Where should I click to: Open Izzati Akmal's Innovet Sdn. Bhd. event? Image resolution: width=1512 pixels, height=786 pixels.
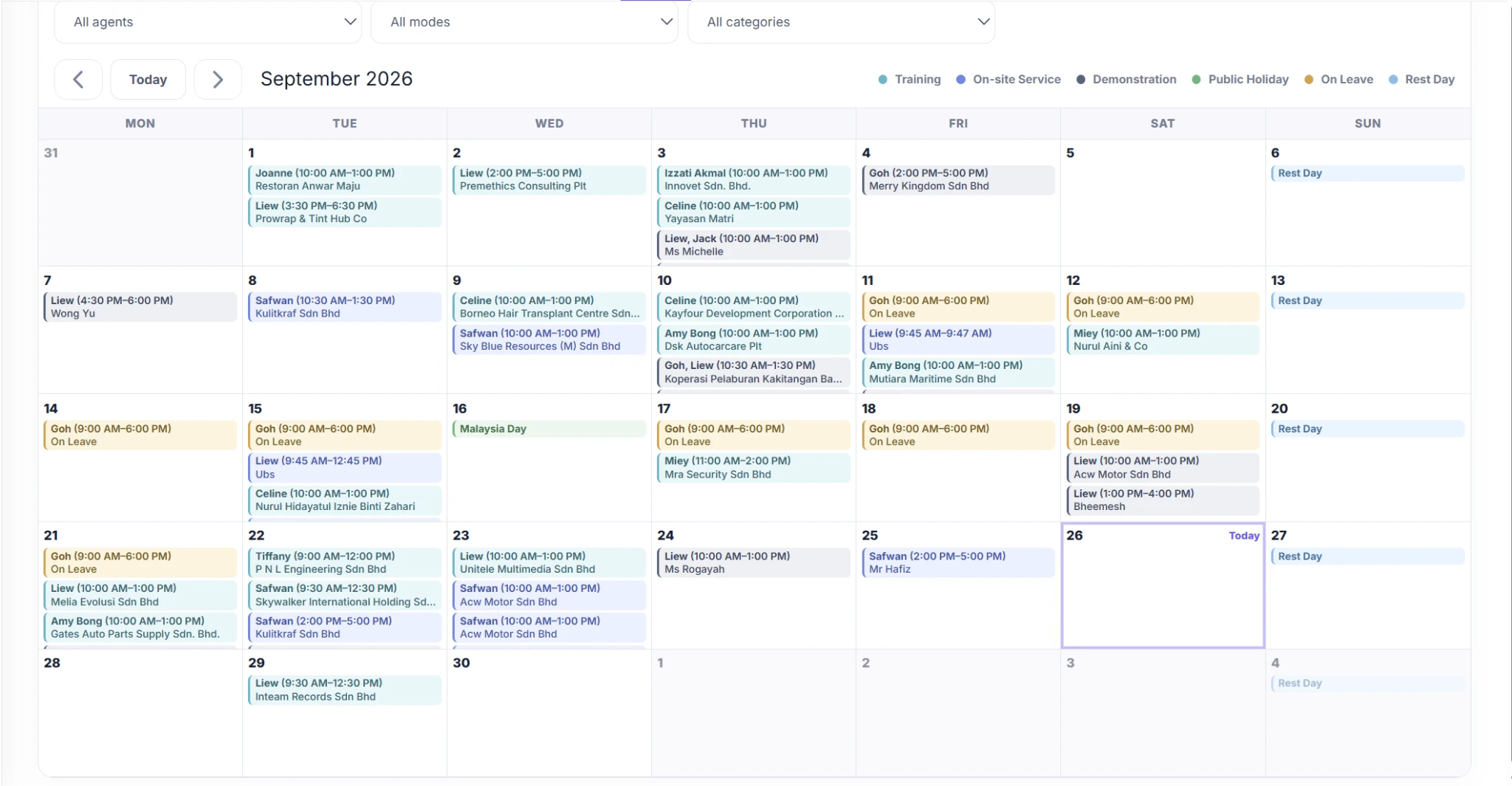(754, 179)
